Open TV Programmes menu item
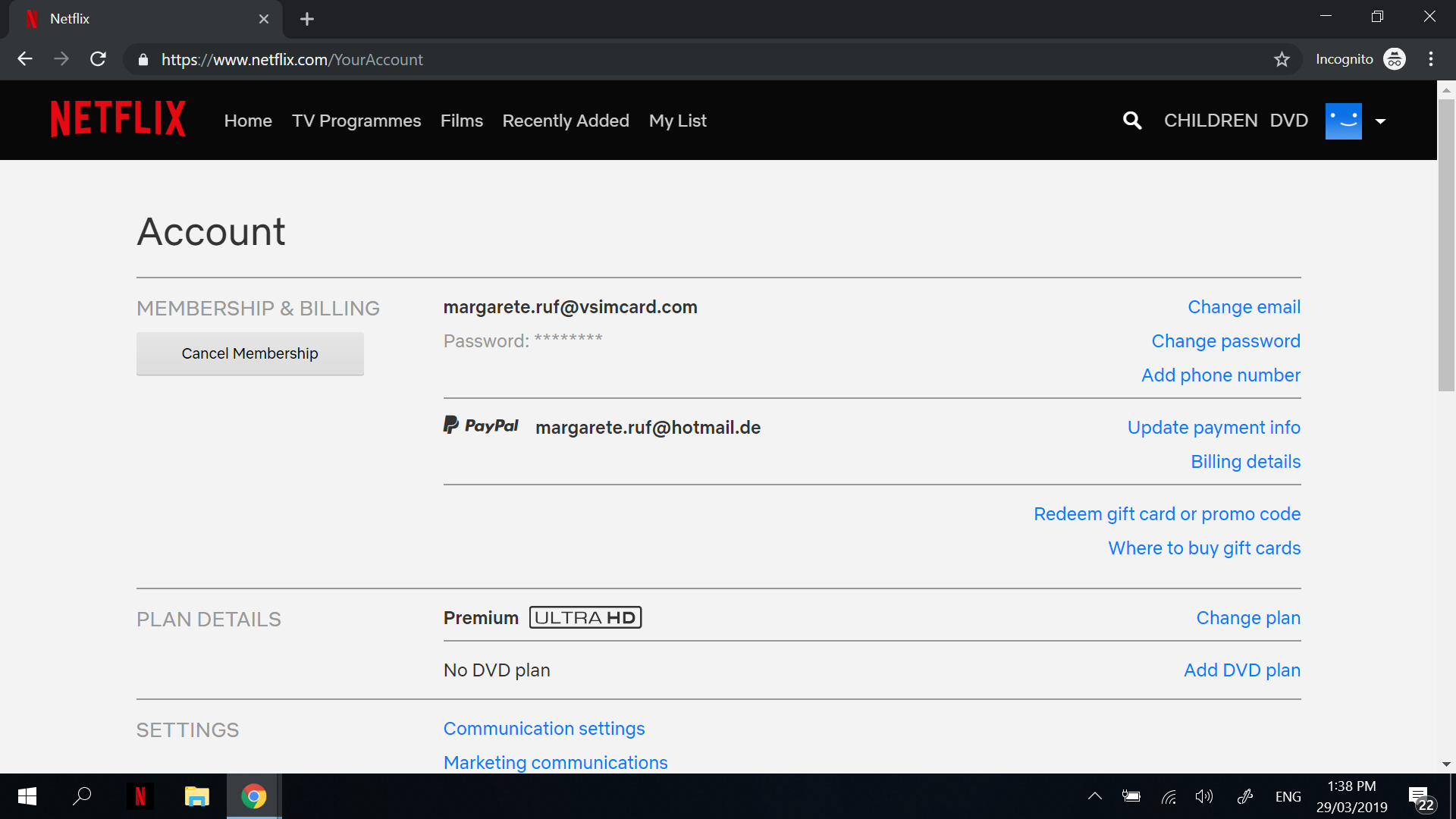Screen dimensions: 1456x819 click(356, 121)
